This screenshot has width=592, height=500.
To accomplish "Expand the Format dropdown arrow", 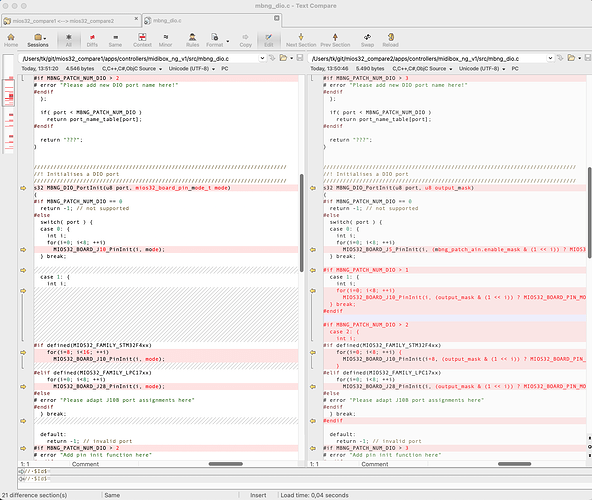I will 228,41.
